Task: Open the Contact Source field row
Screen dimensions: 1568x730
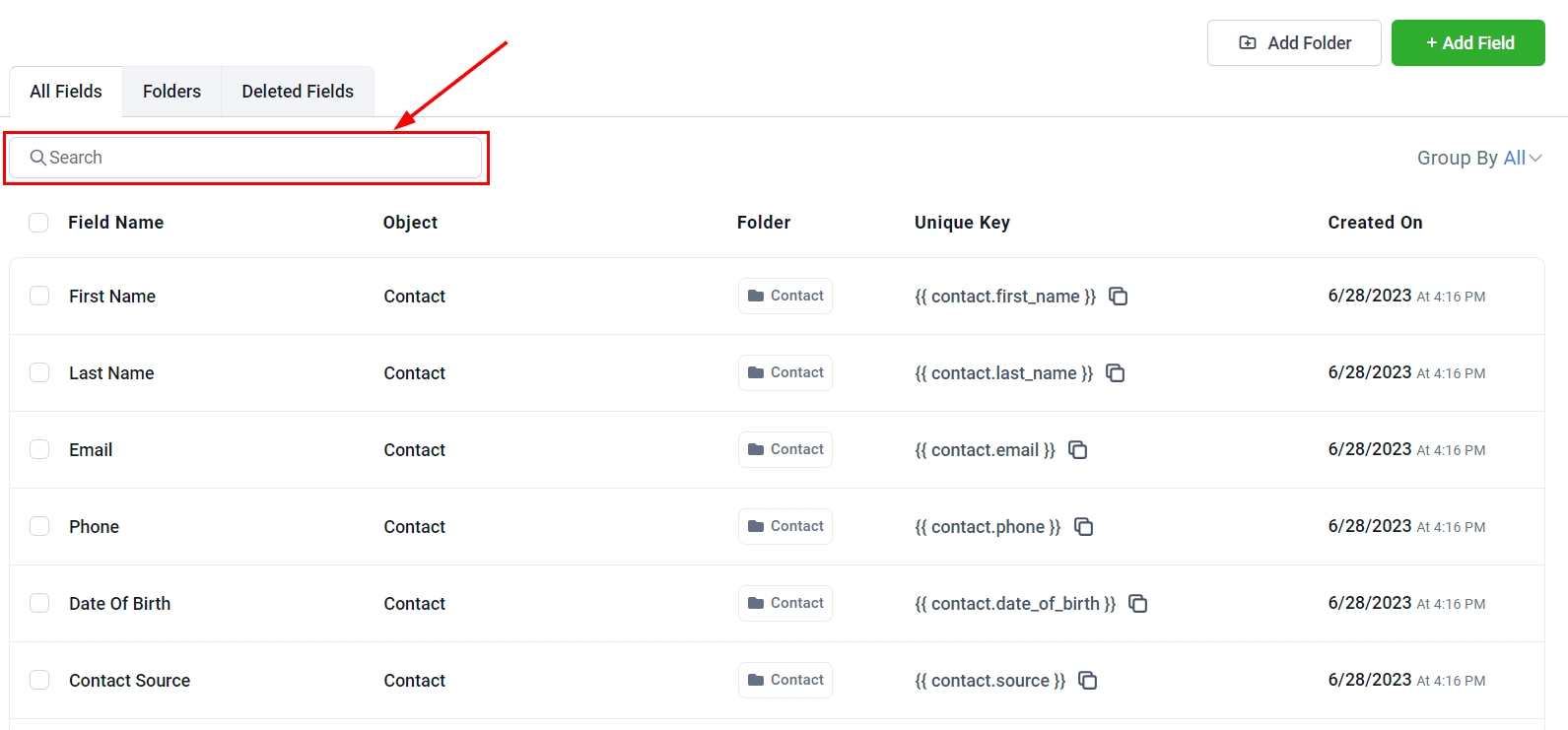Action: coord(129,681)
